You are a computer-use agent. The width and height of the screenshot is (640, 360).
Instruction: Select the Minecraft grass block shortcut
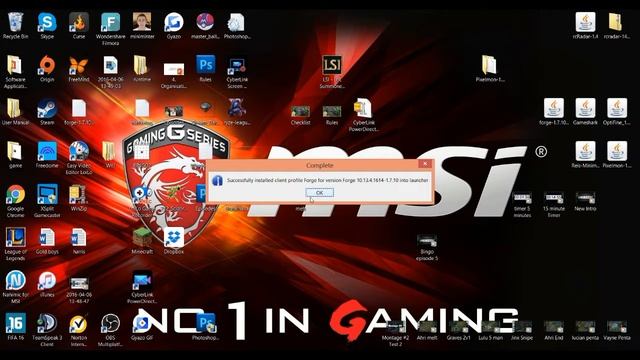(x=142, y=241)
